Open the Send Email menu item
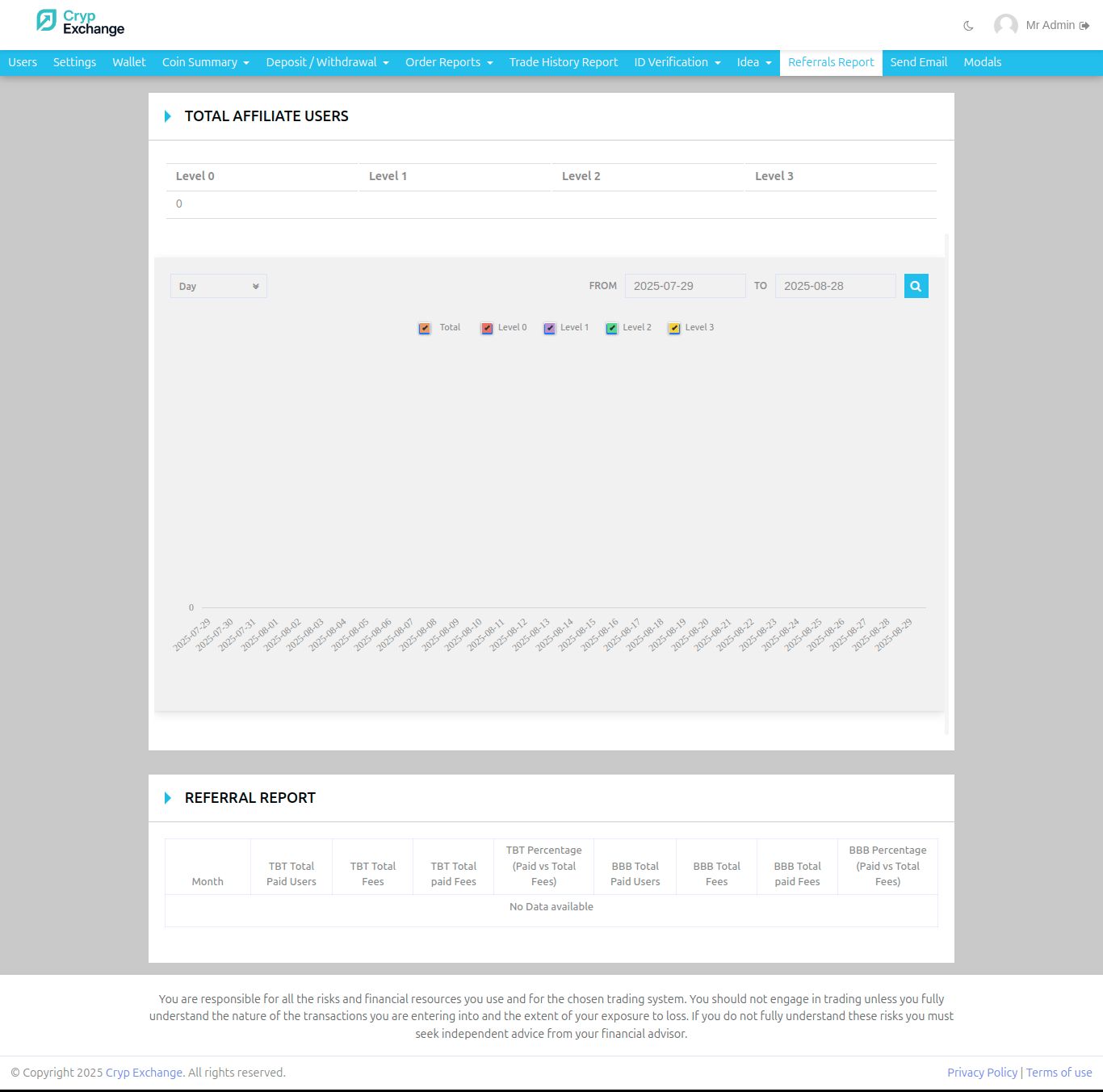 [x=919, y=62]
